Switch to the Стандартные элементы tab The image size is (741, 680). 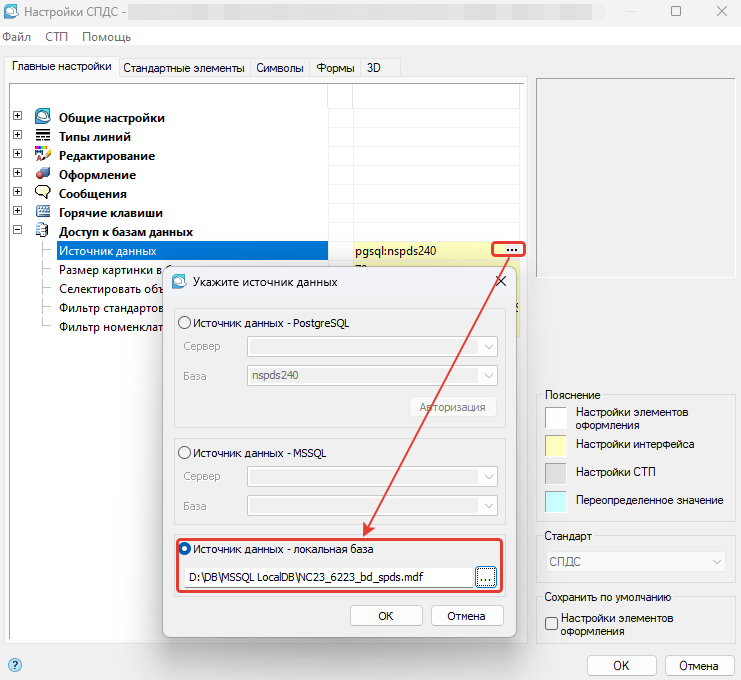(183, 68)
